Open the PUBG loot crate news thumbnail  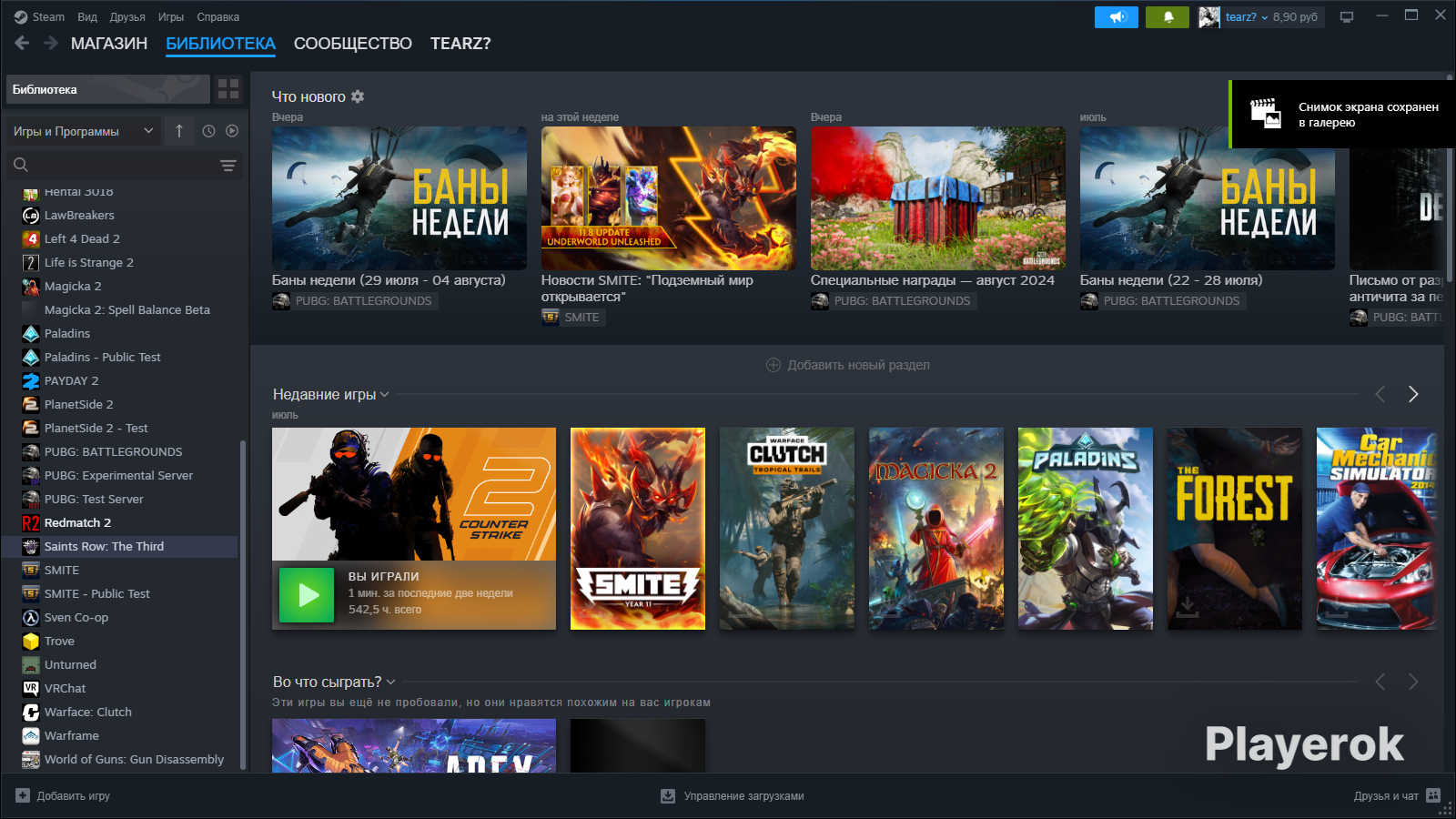[x=938, y=198]
